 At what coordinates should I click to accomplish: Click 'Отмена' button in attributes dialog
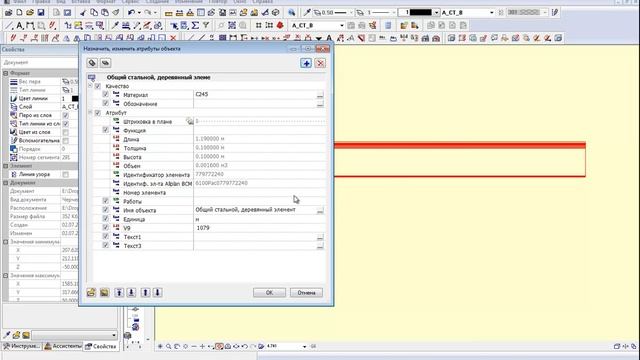click(x=306, y=293)
